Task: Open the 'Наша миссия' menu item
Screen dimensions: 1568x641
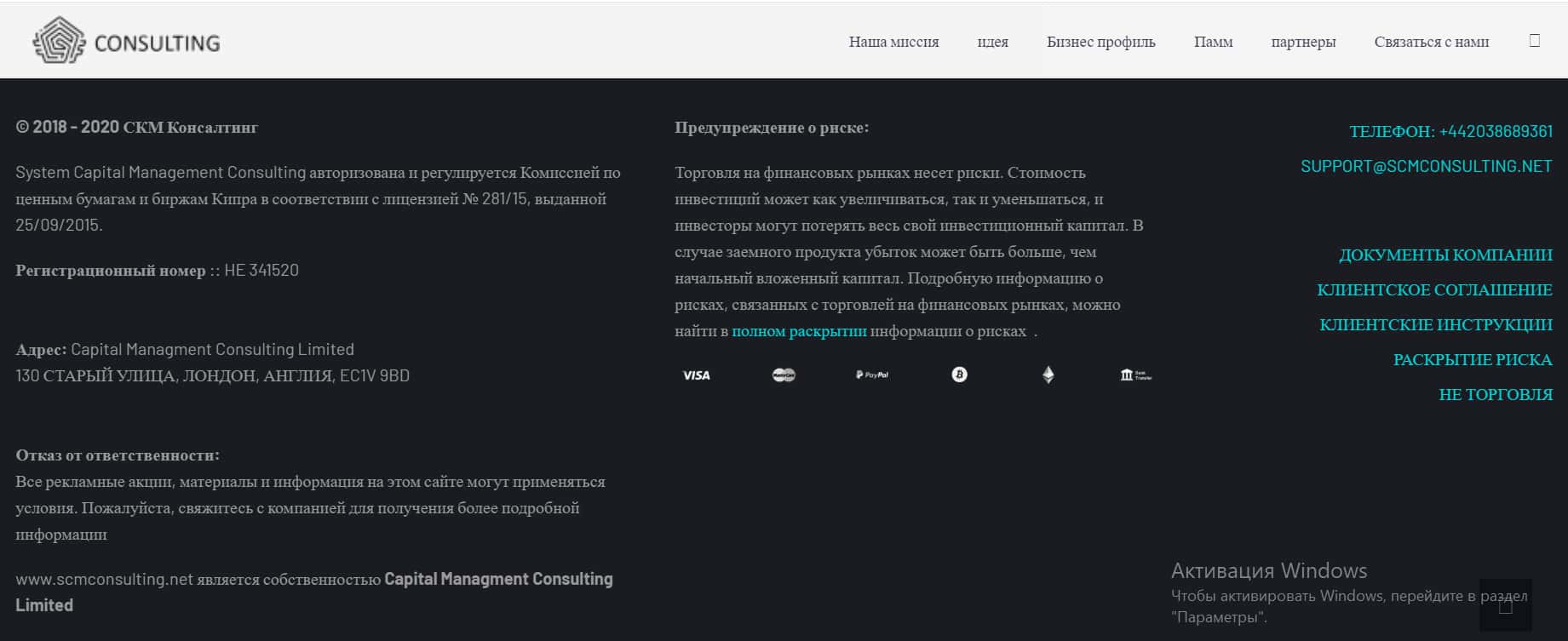Action: 893,42
